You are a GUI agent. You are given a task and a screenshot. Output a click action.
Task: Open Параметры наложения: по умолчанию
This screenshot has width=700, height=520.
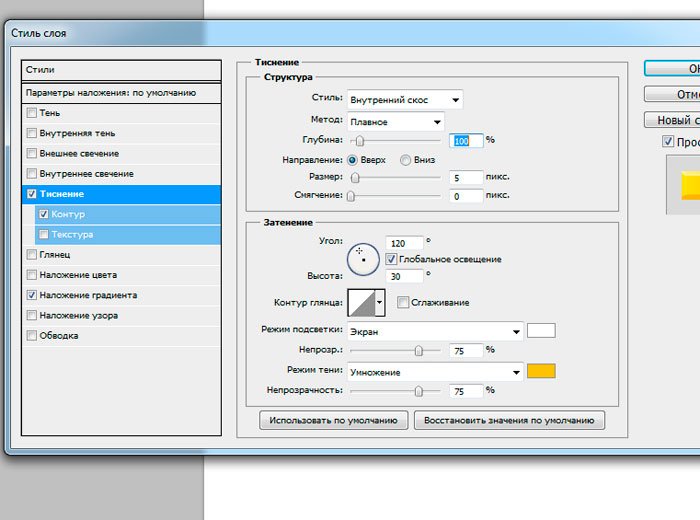point(110,93)
